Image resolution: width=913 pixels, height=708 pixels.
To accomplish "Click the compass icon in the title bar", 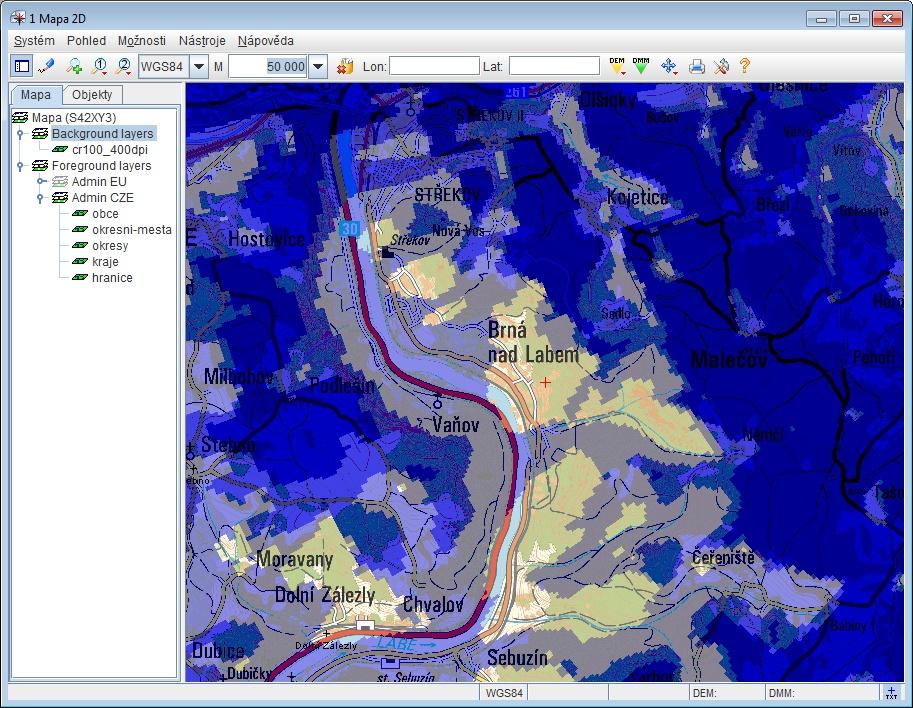I will pos(18,18).
